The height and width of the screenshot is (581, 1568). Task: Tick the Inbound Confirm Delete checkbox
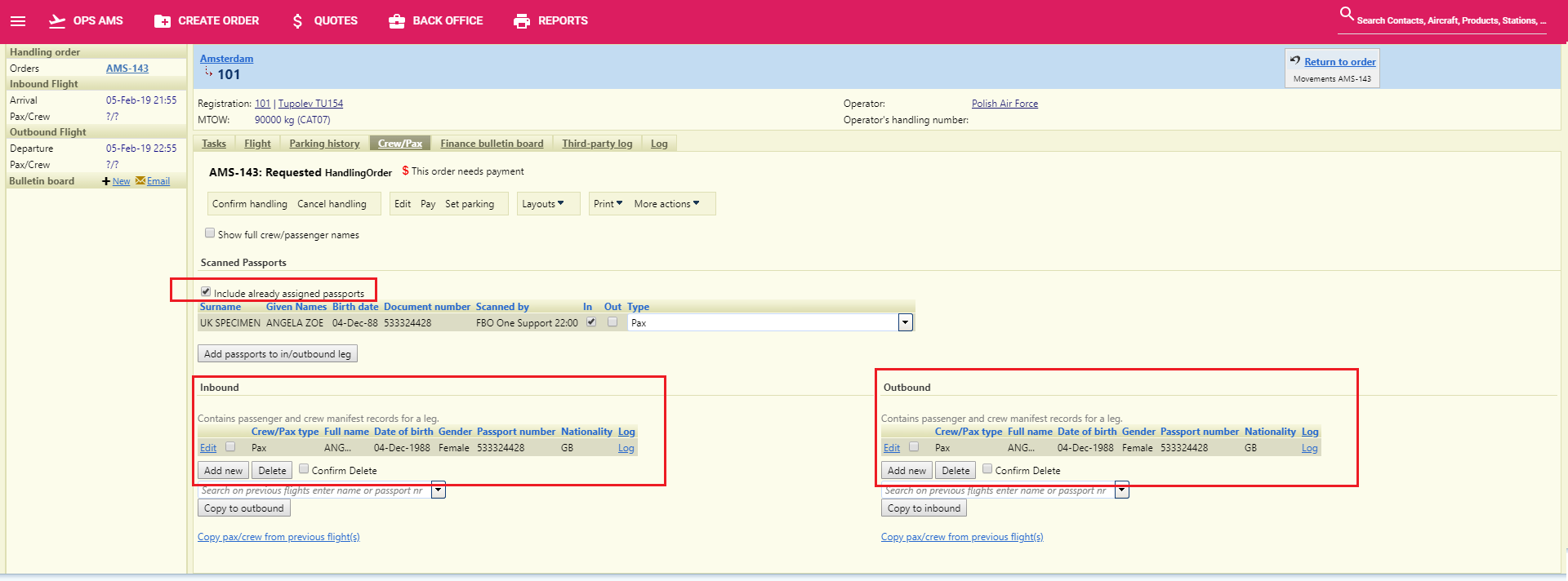tap(304, 469)
